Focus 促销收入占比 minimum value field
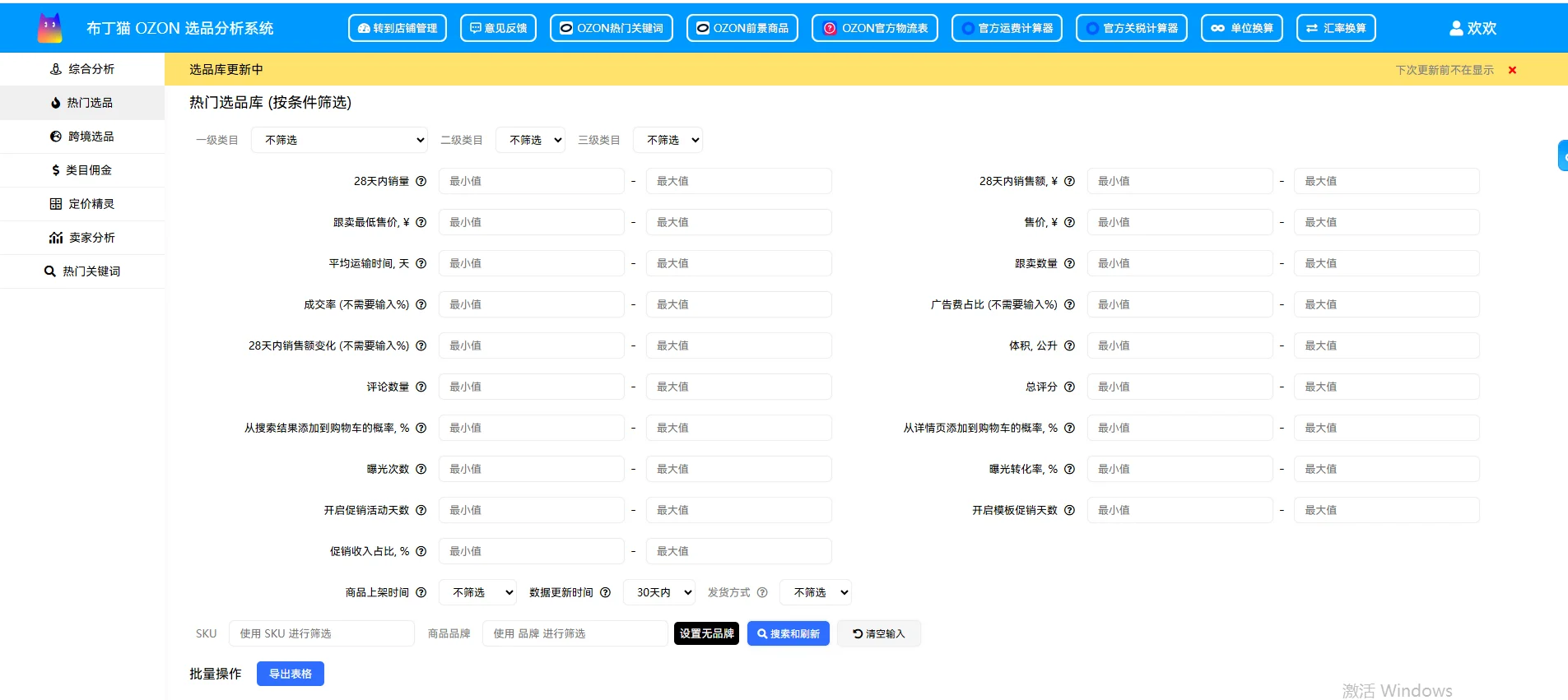 coord(532,551)
